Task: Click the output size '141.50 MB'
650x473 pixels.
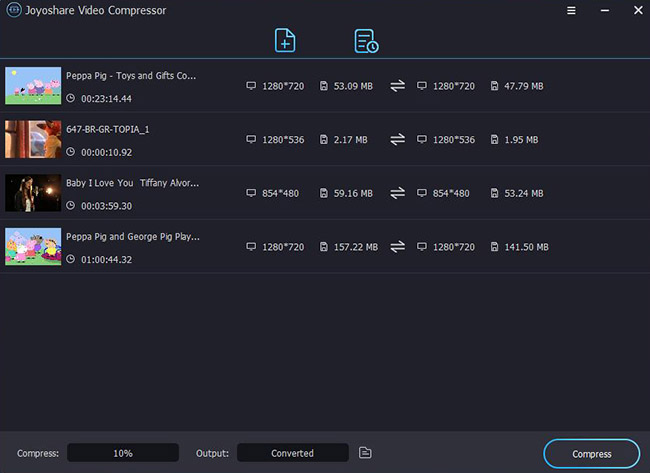Action: [526, 247]
